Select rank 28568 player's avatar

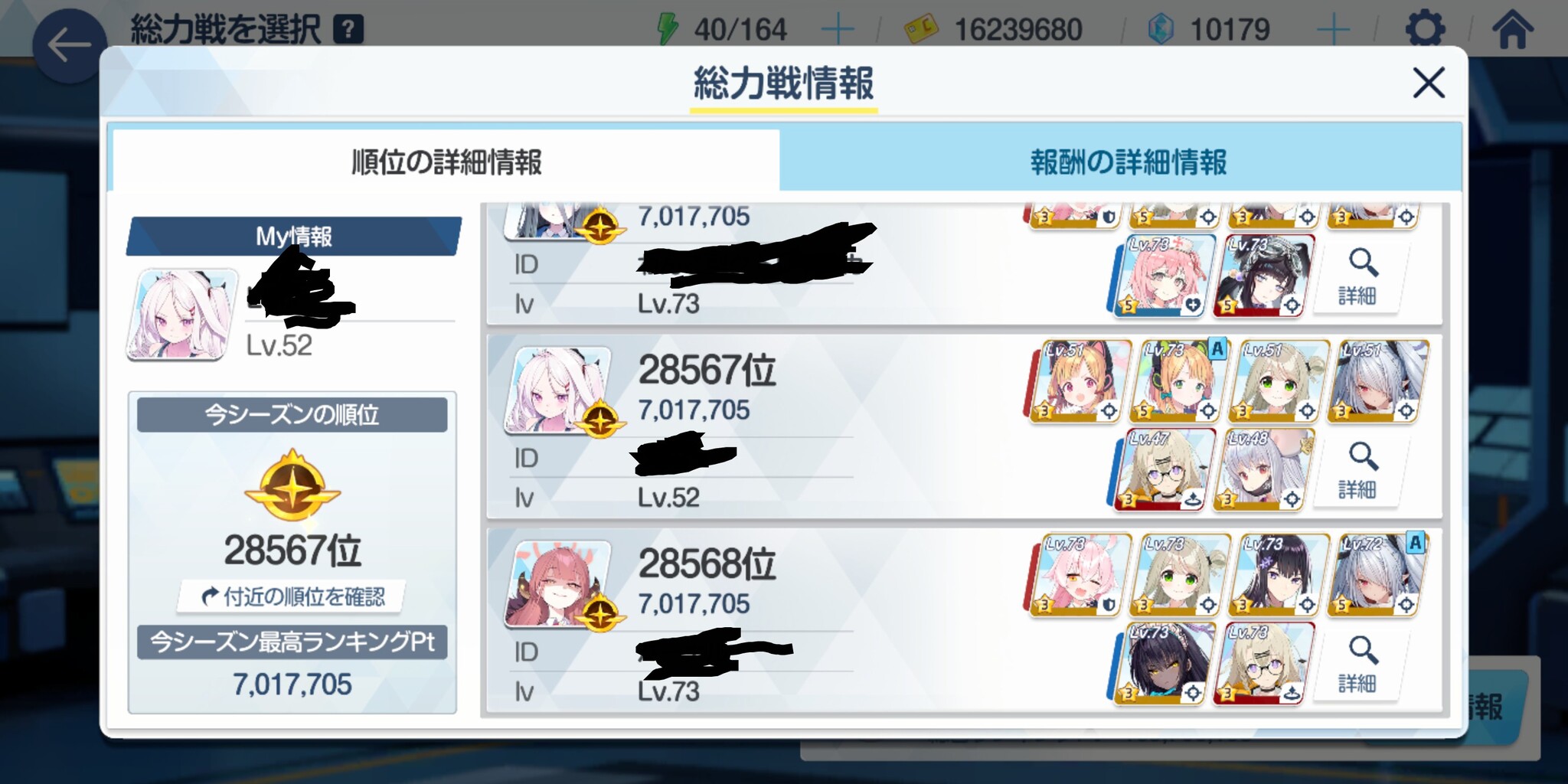[558, 584]
